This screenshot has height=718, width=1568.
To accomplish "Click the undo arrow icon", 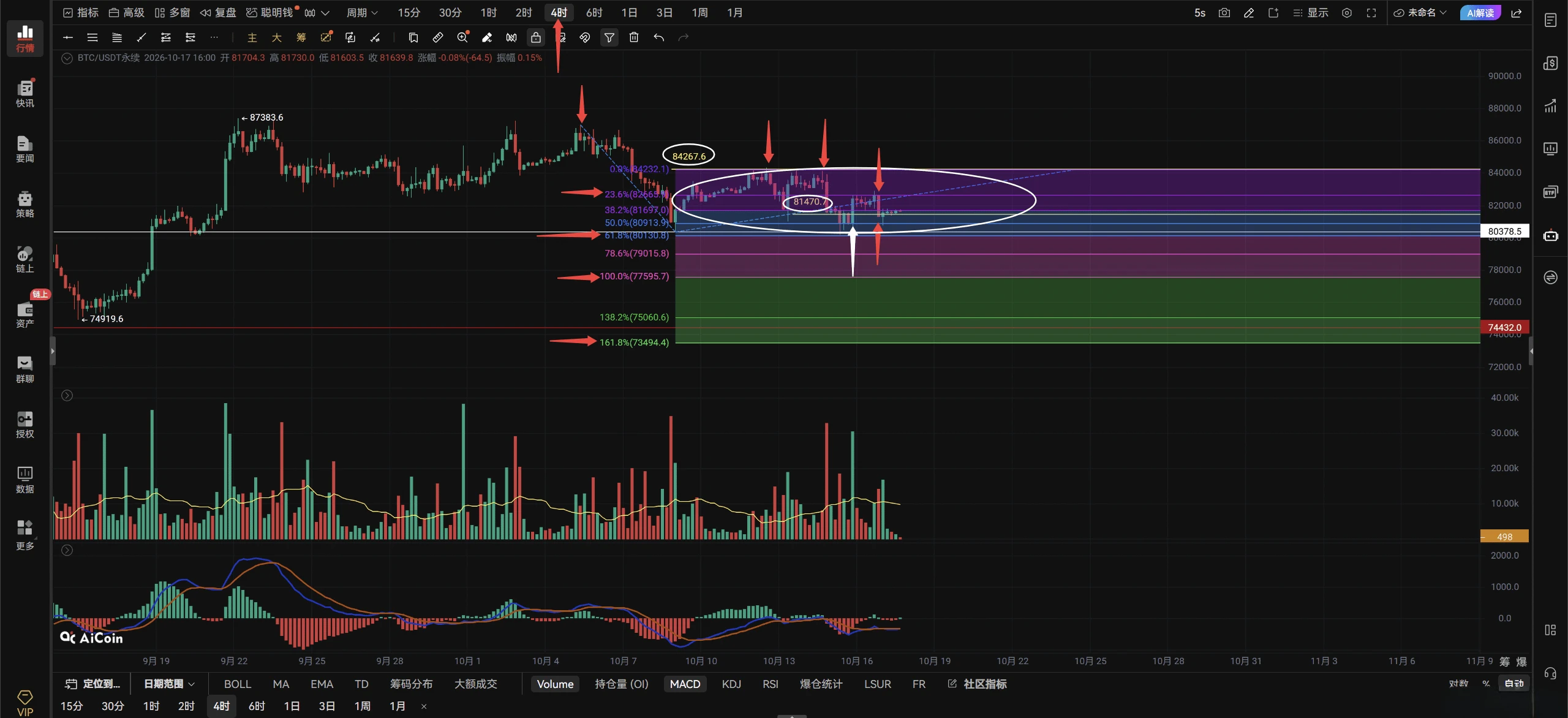I will coord(658,37).
